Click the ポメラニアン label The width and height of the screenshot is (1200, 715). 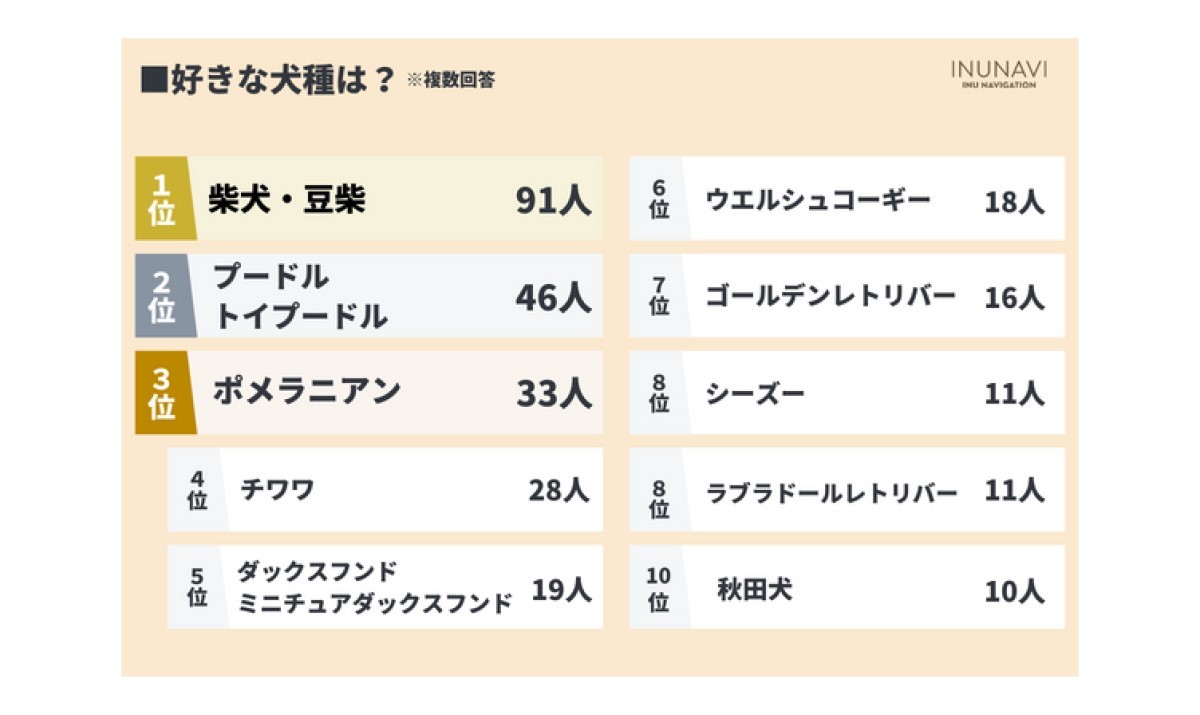click(x=306, y=391)
